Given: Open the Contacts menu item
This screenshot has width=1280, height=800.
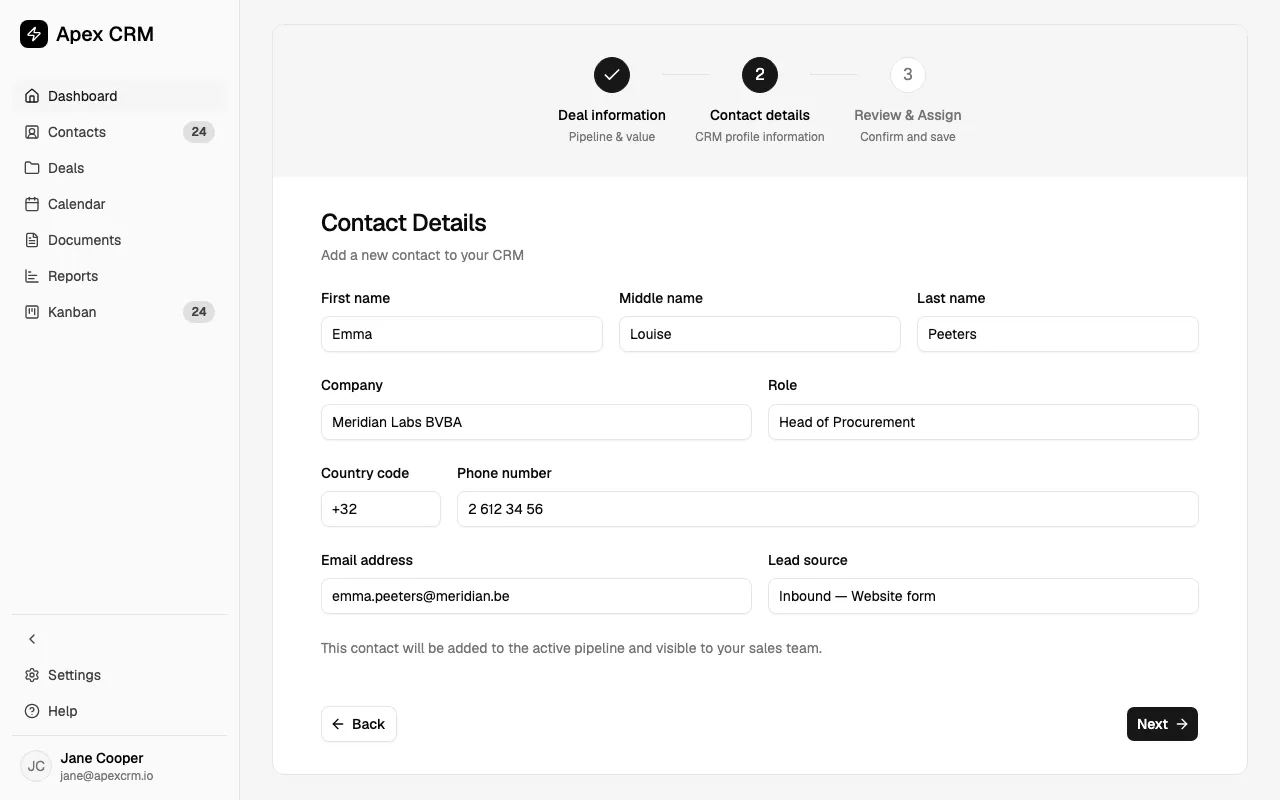Looking at the screenshot, I should pyautogui.click(x=120, y=132).
